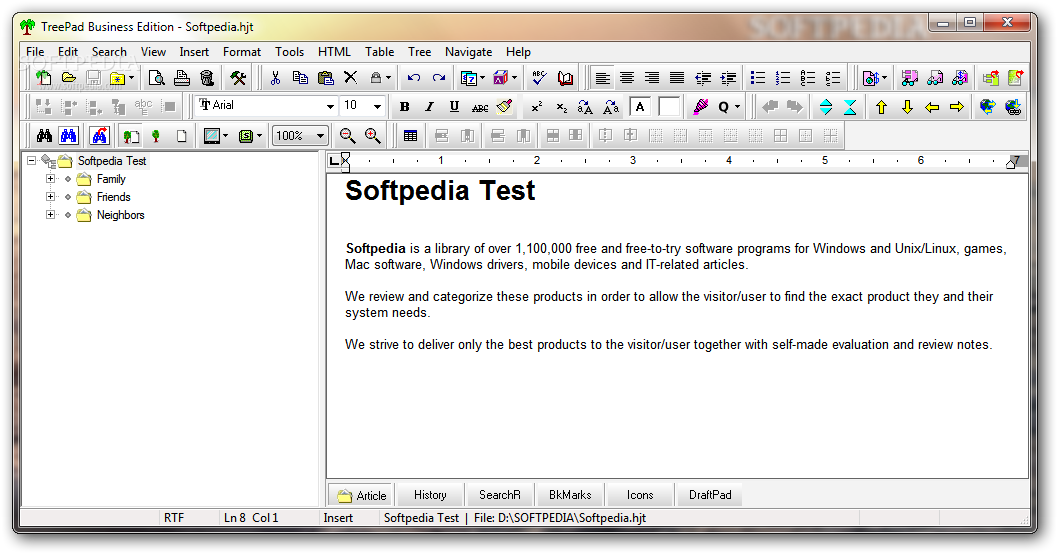The height and width of the screenshot is (554, 1058).
Task: Center align the text
Action: 627,78
